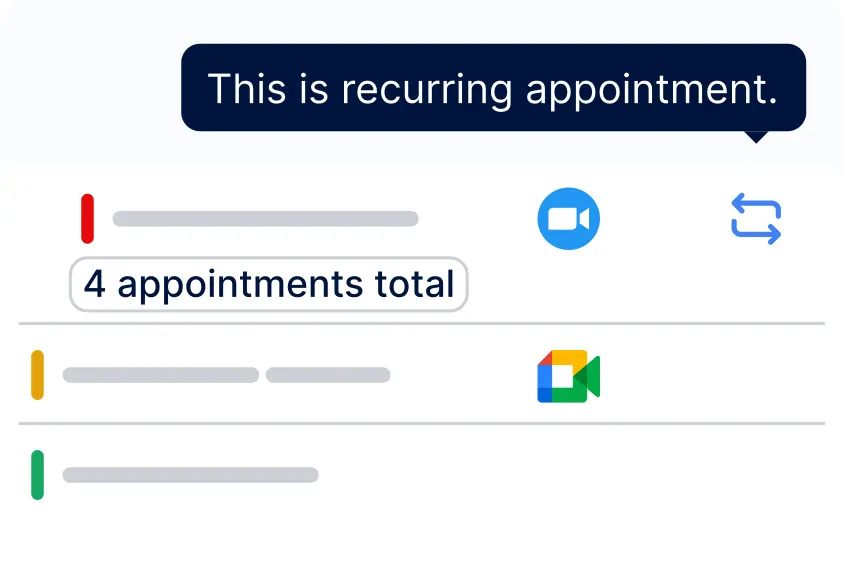Click the yellow appointment color marker
This screenshot has width=843, height=562.
37,375
